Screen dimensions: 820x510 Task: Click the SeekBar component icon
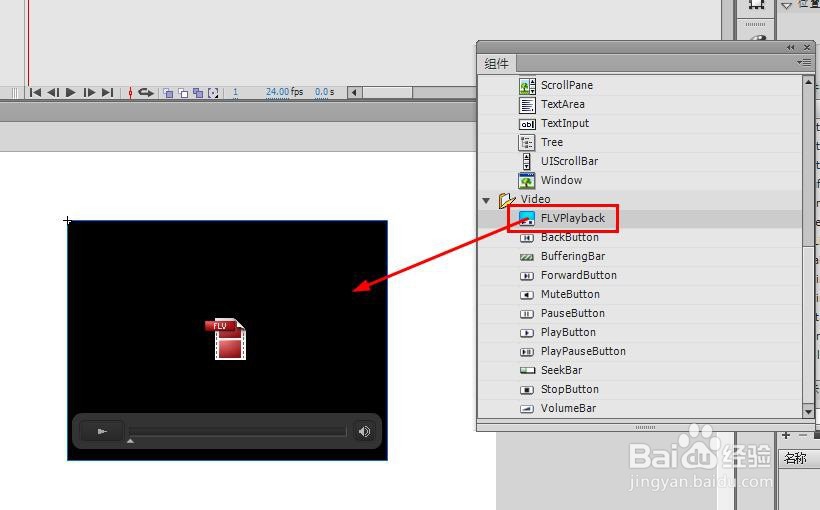527,370
